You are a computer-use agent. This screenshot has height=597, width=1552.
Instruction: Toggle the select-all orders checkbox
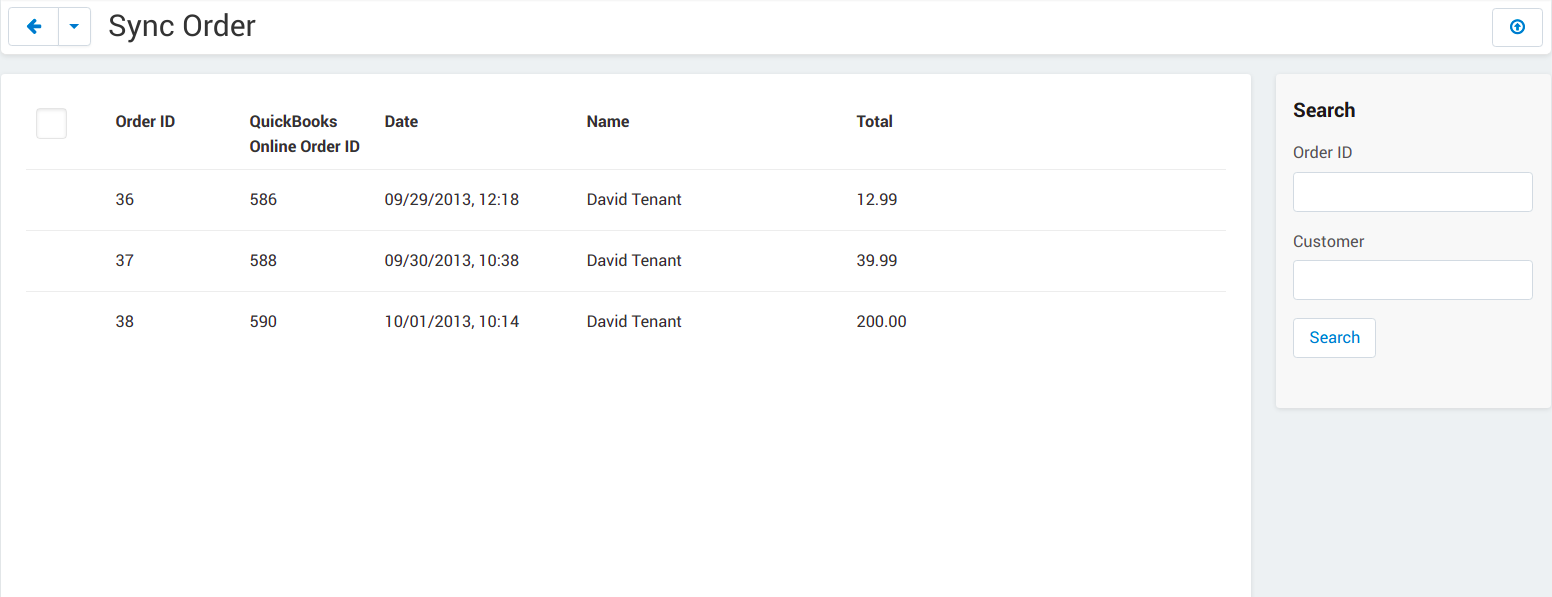(51, 123)
